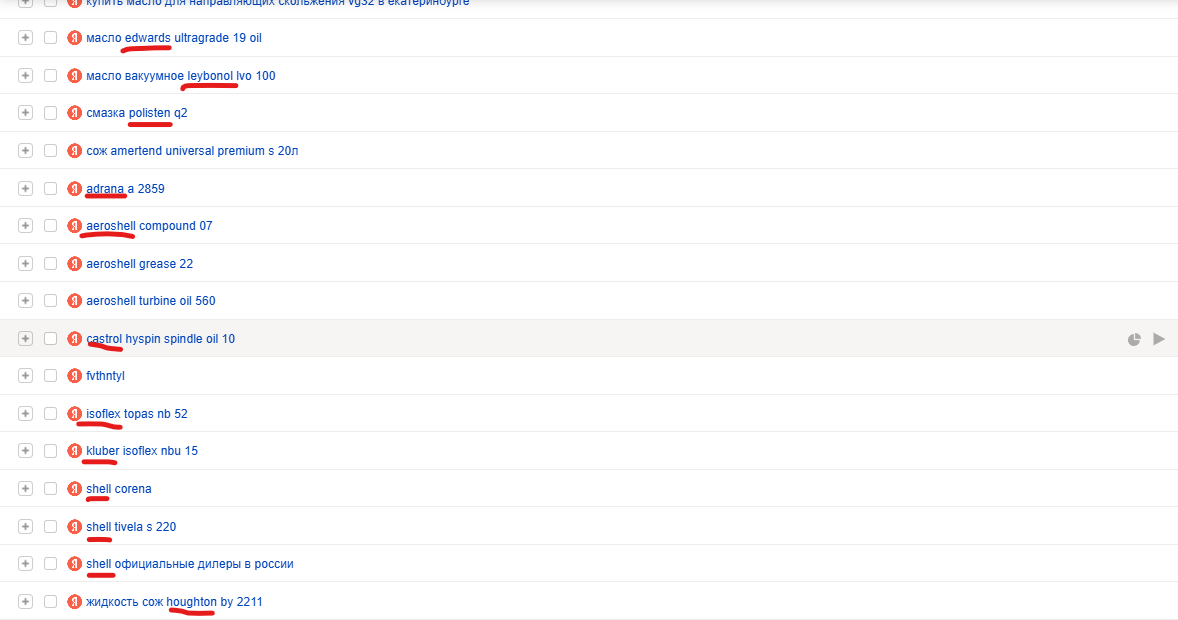The height and width of the screenshot is (620, 1178).
Task: Tick the checkbox for "adrana a 2859"
Action: 50,188
